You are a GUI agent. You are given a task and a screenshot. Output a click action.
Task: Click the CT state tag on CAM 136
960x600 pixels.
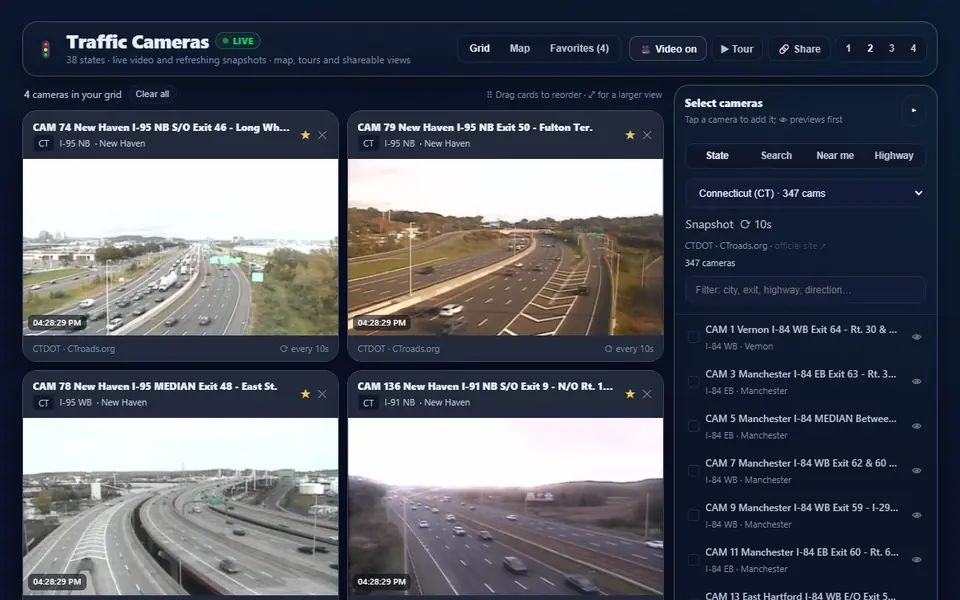click(368, 403)
